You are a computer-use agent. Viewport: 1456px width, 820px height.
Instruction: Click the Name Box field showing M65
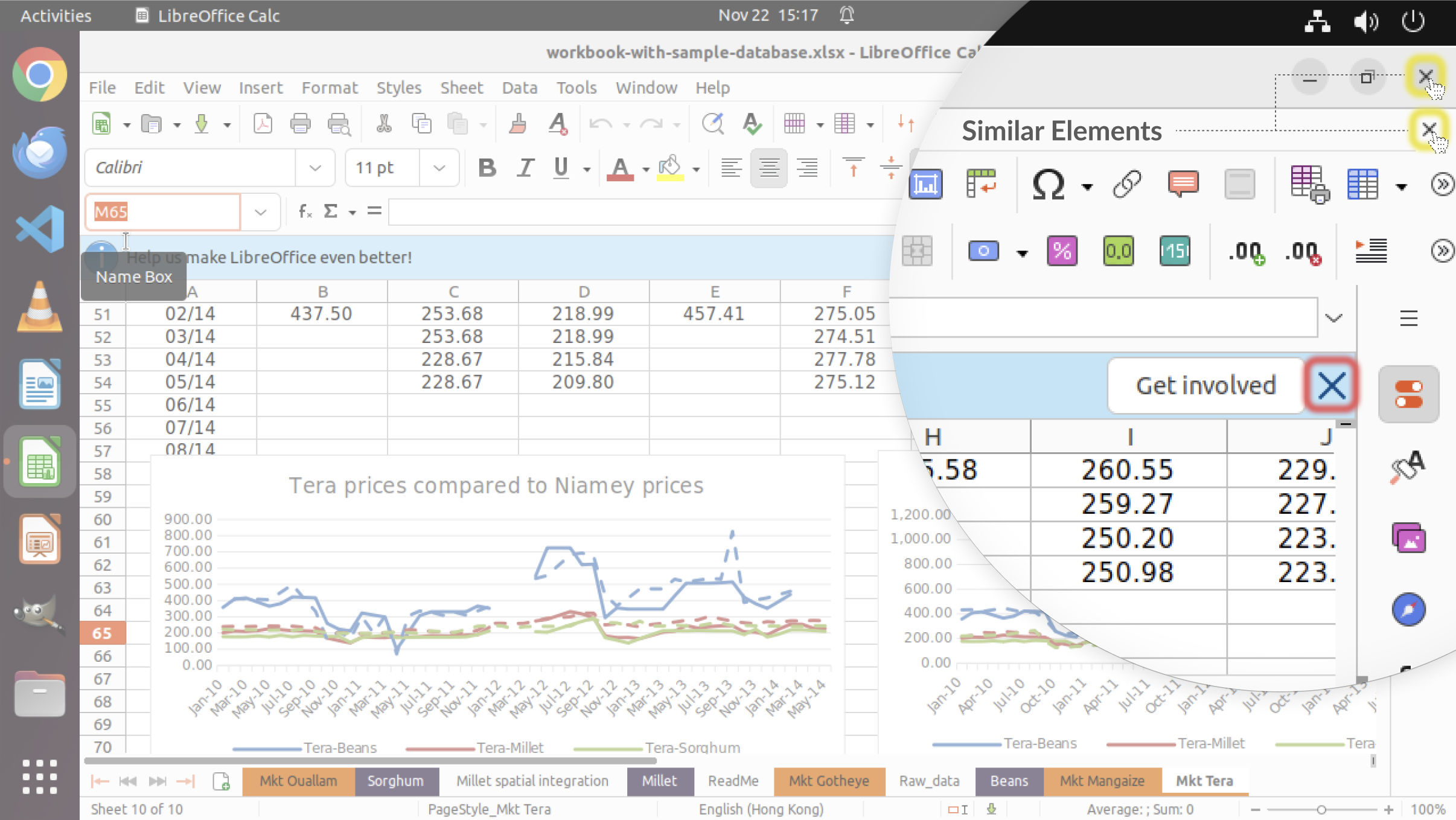pos(163,212)
